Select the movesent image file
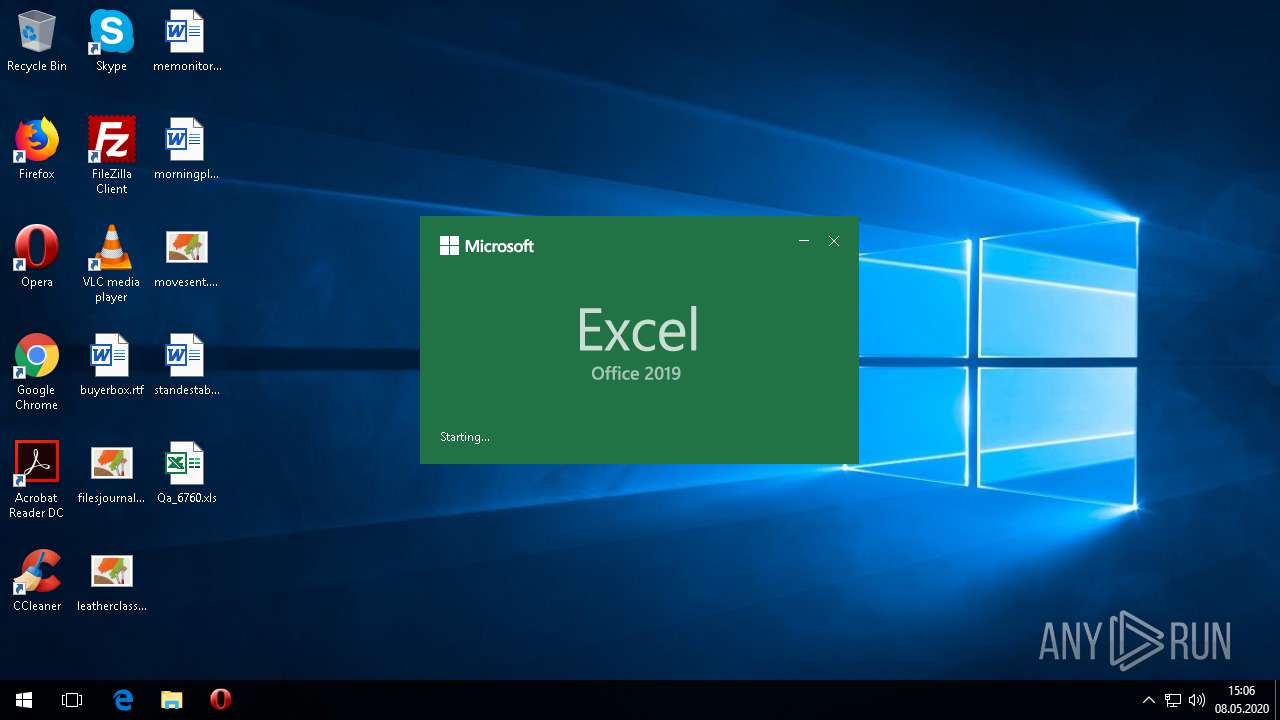The width and height of the screenshot is (1280, 720). point(186,257)
